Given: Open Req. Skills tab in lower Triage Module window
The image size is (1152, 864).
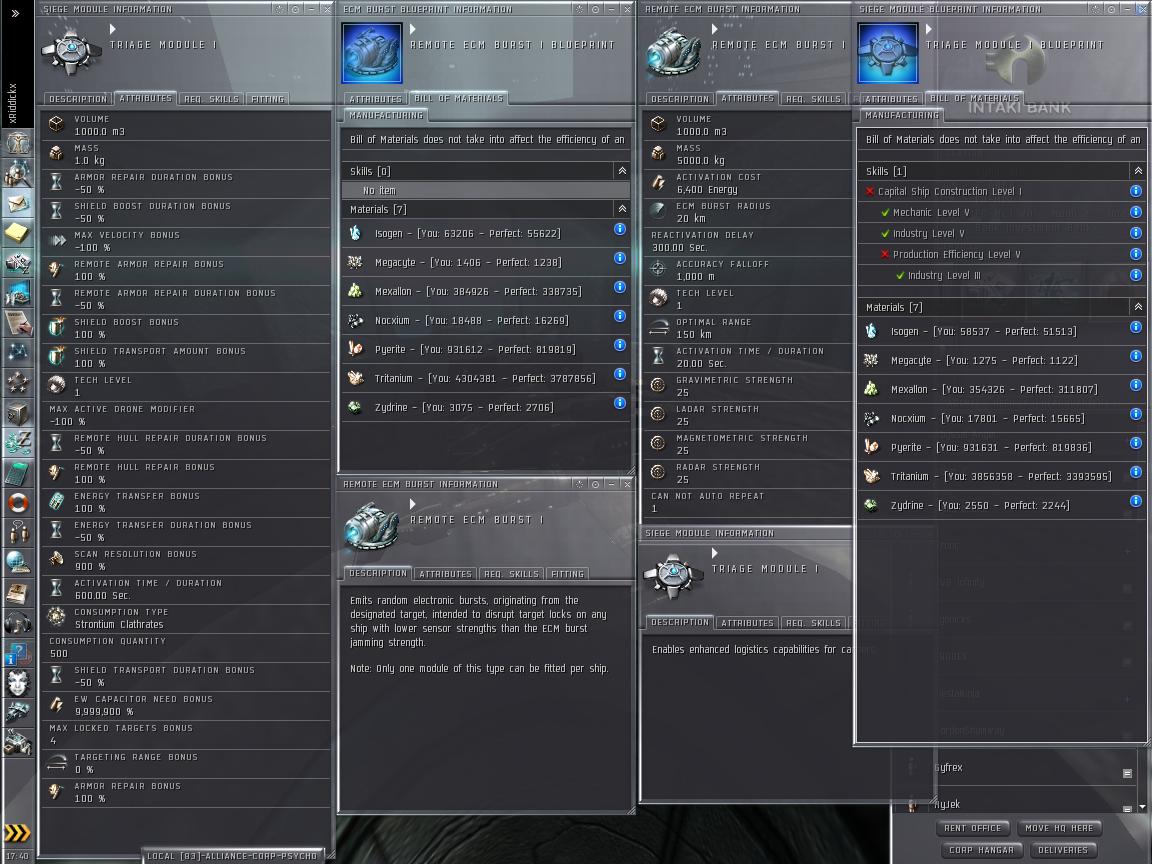Looking at the screenshot, I should coord(813,623).
